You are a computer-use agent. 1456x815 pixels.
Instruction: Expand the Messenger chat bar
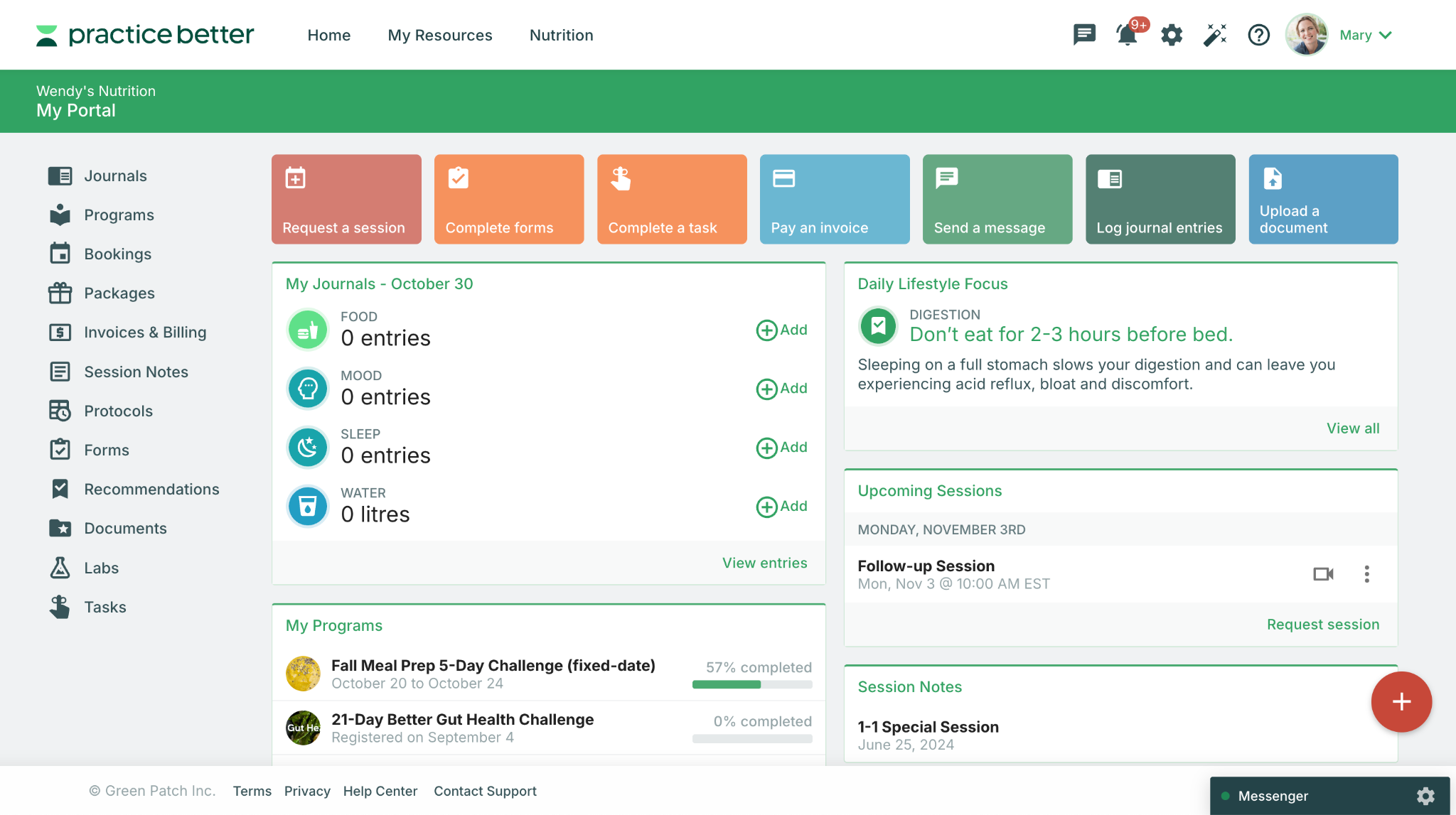pyautogui.click(x=1273, y=796)
